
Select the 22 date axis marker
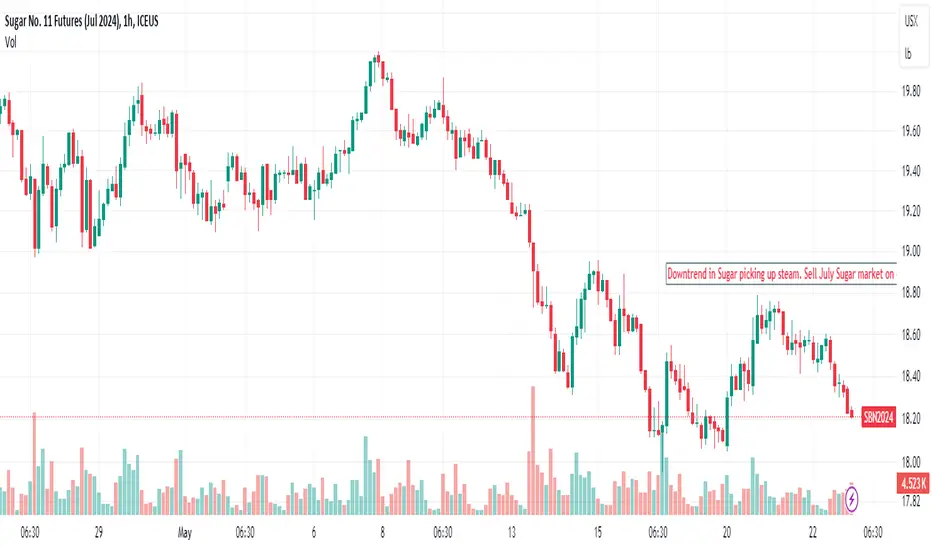813,532
